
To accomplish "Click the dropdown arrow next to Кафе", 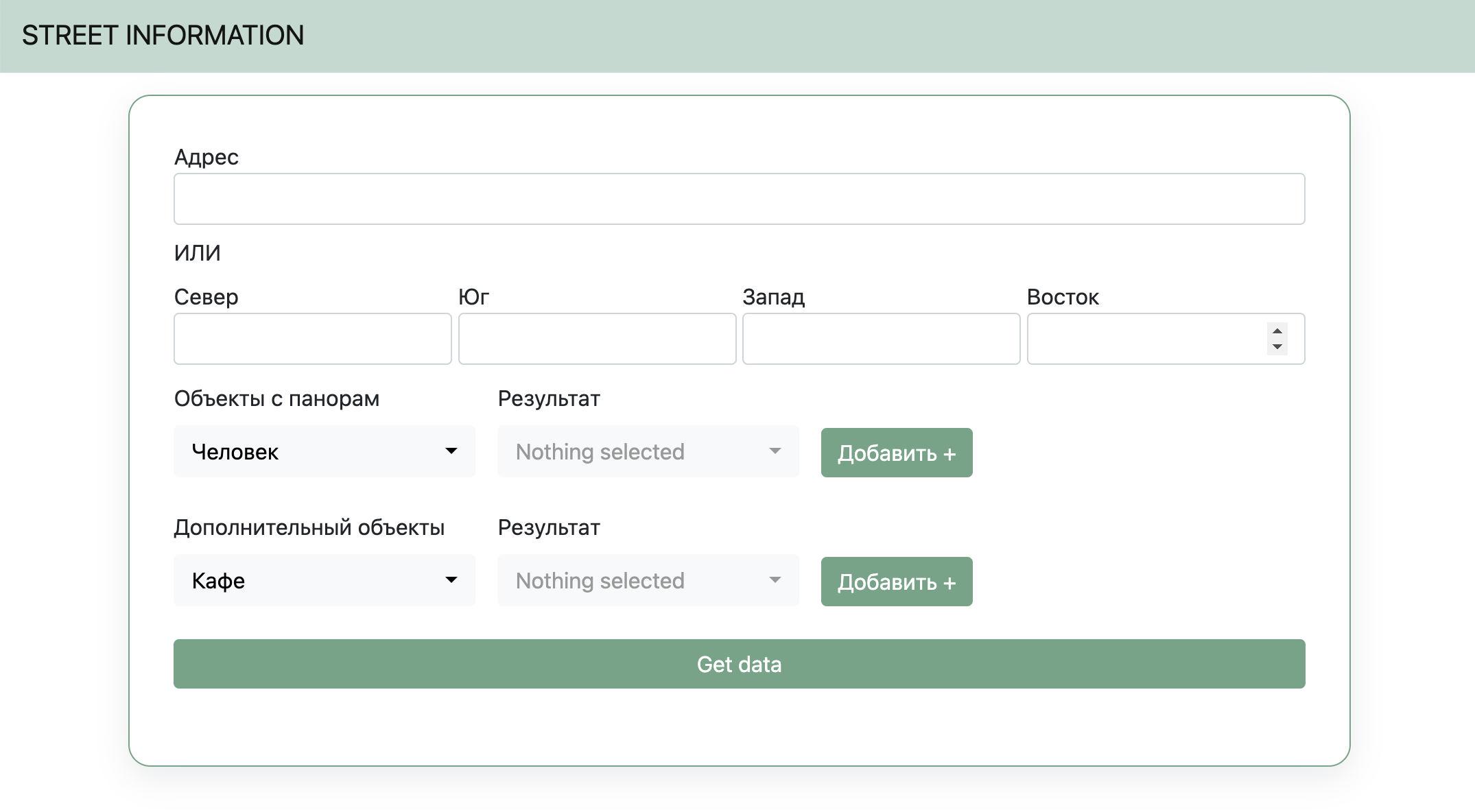I will coord(453,580).
